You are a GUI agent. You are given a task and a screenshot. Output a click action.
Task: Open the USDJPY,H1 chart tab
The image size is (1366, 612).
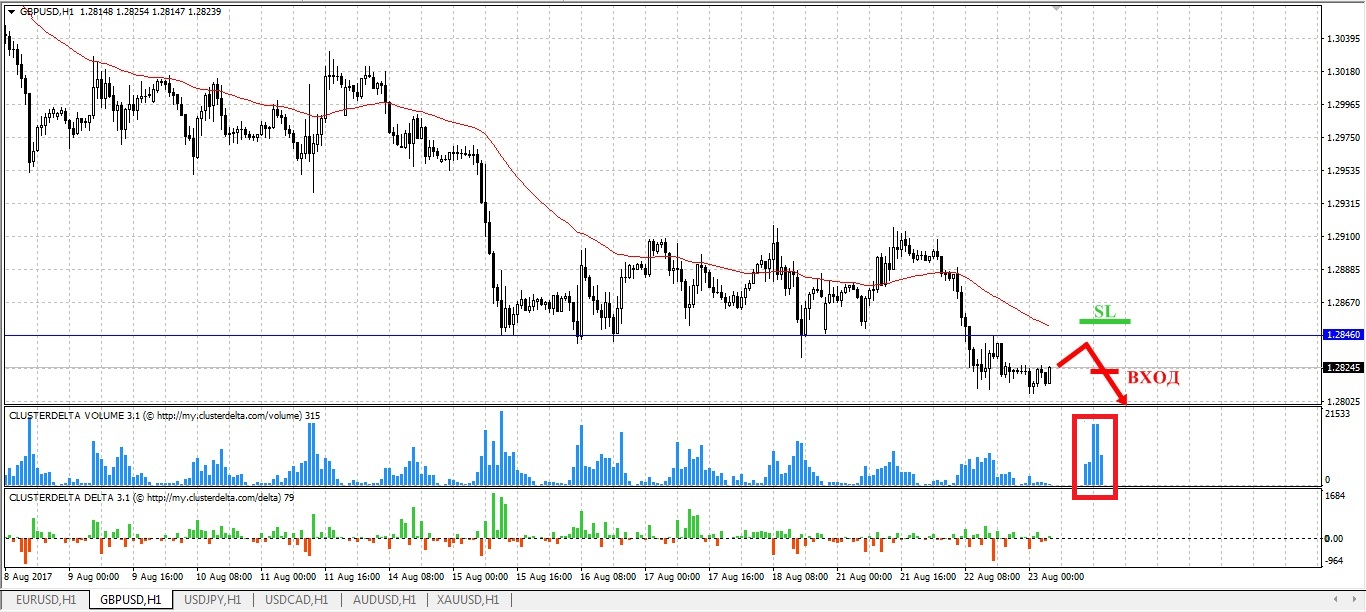(x=212, y=600)
